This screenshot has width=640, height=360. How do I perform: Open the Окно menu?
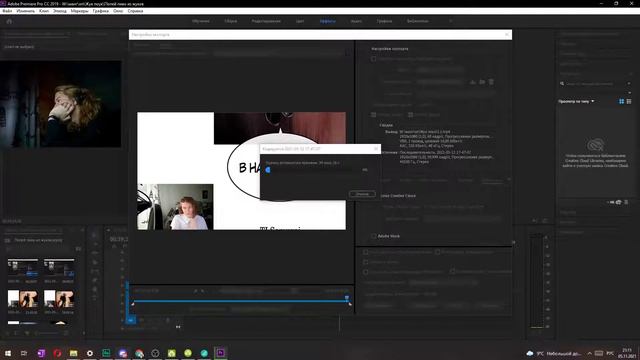[118, 11]
